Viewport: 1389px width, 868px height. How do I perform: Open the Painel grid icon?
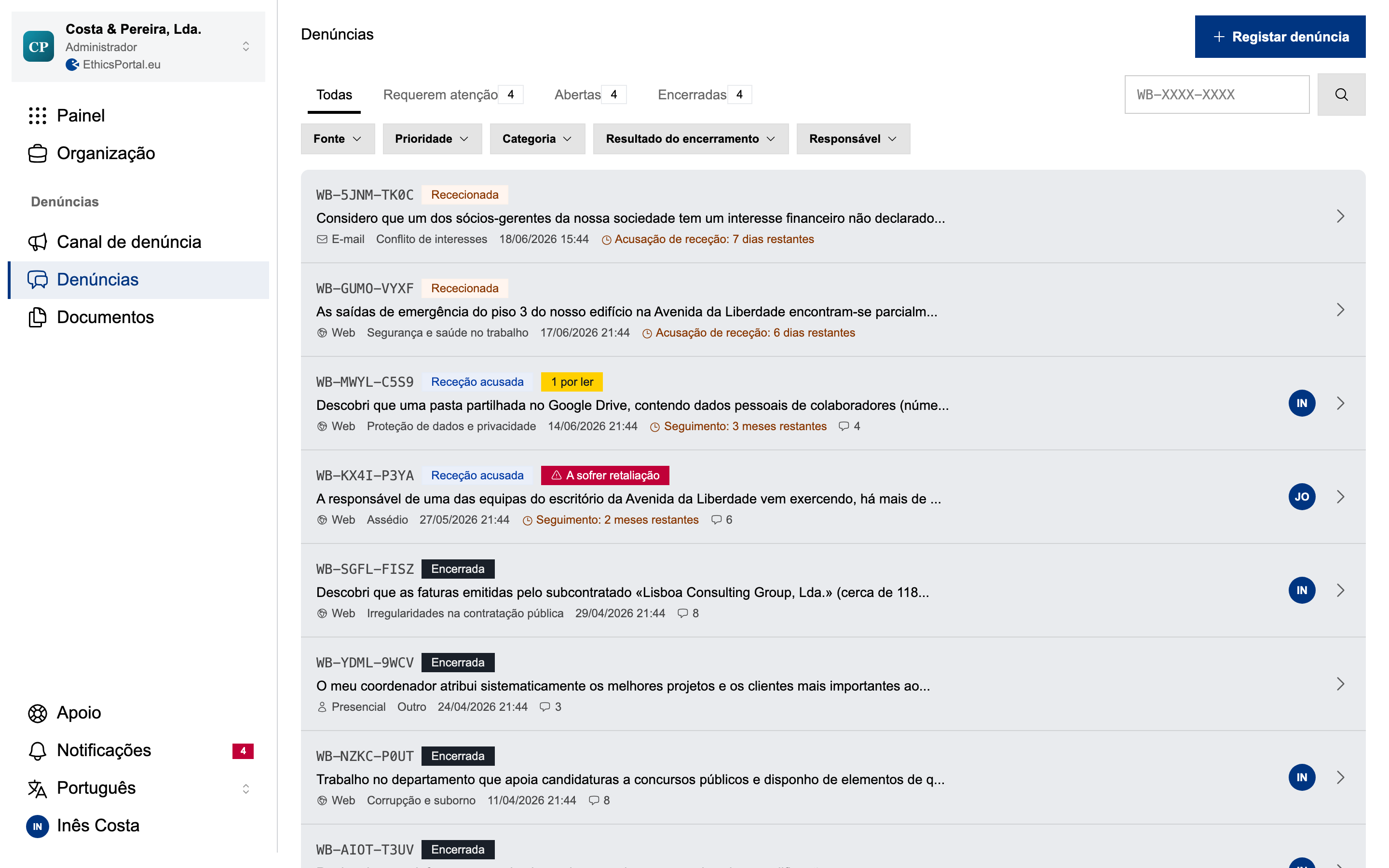coord(37,115)
